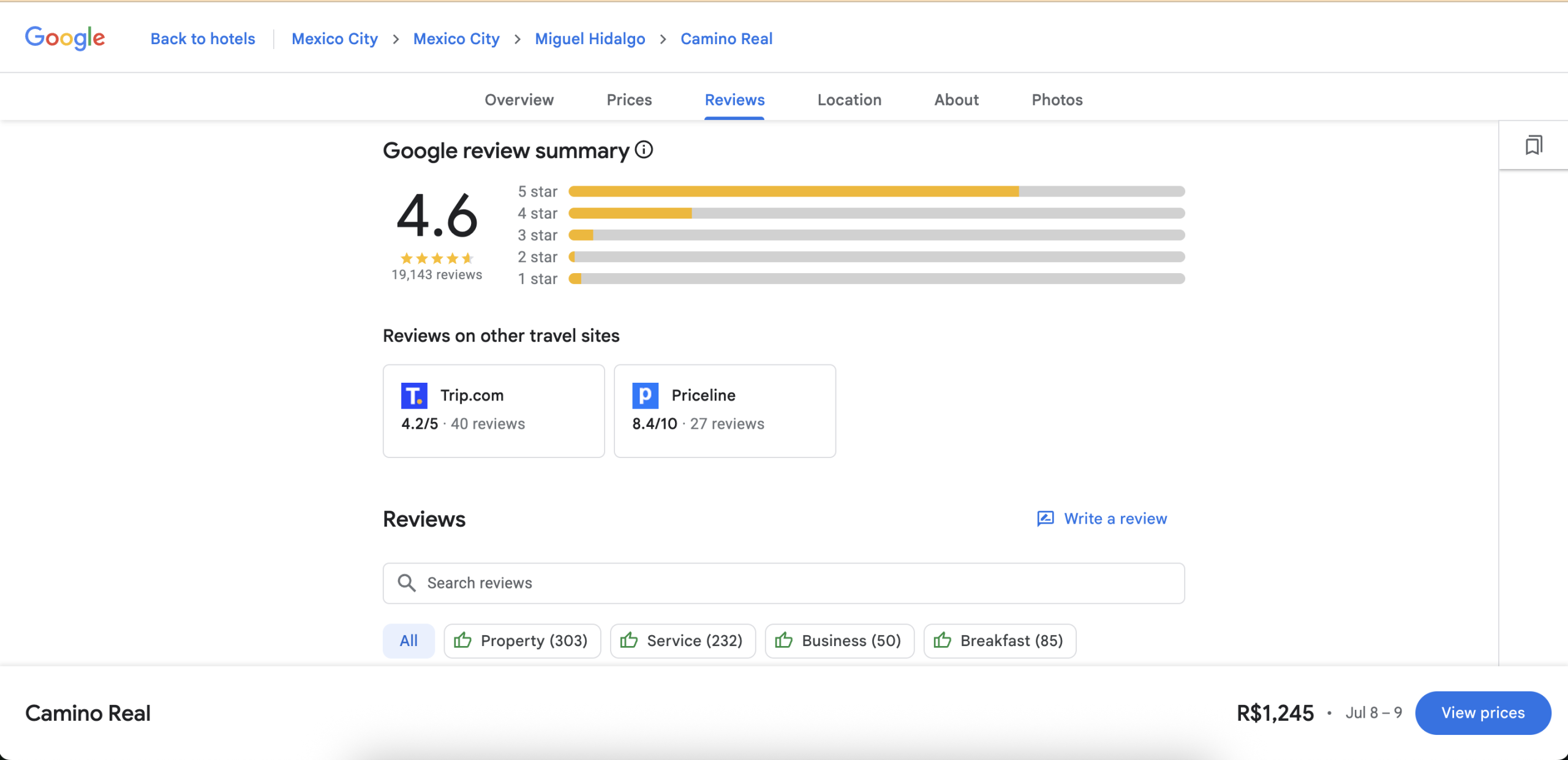Open the Priceline reviews card
The image size is (1568, 760).
click(x=725, y=411)
